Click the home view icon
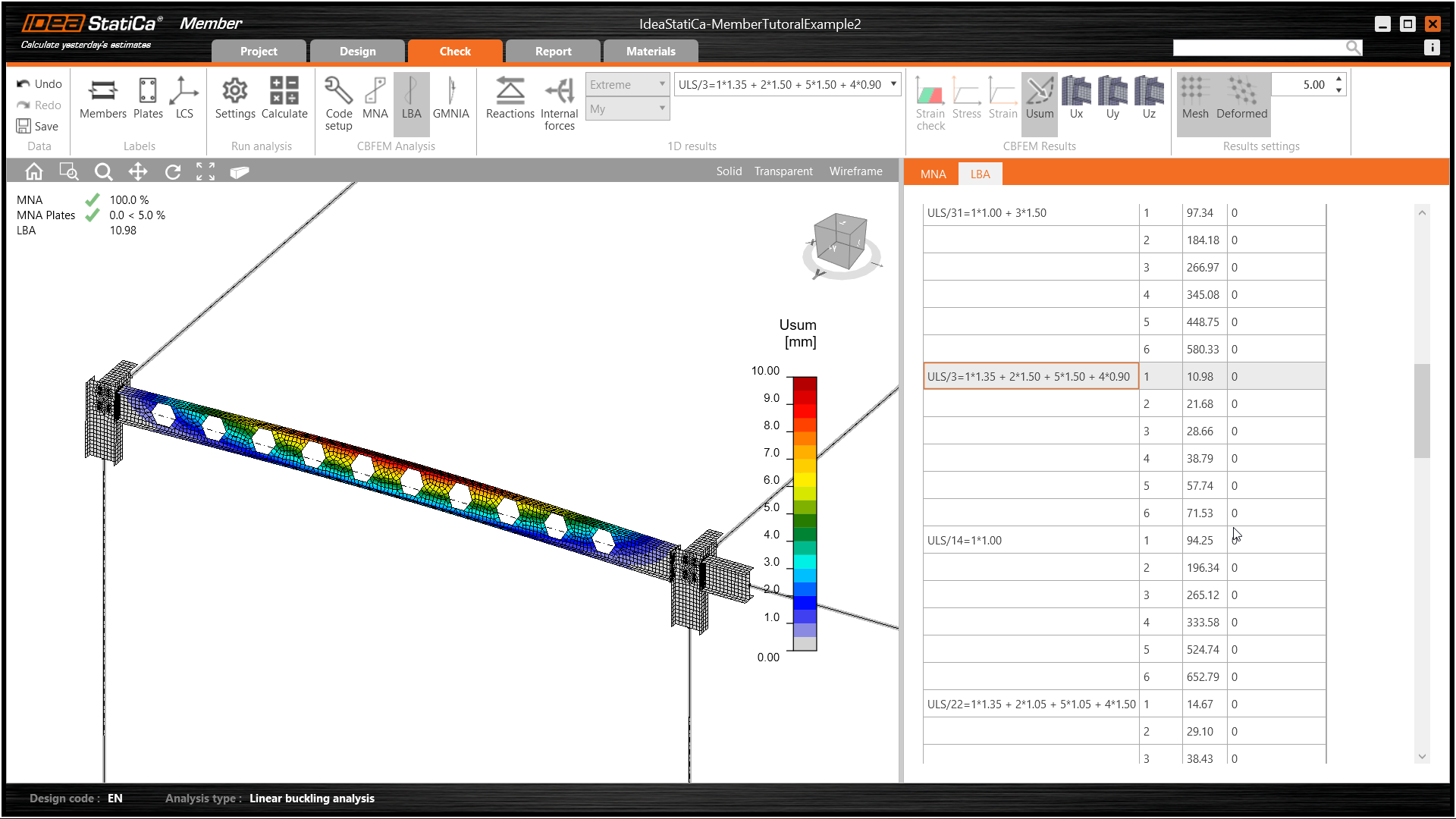Screen dimensions: 1456x819 pyautogui.click(x=34, y=172)
